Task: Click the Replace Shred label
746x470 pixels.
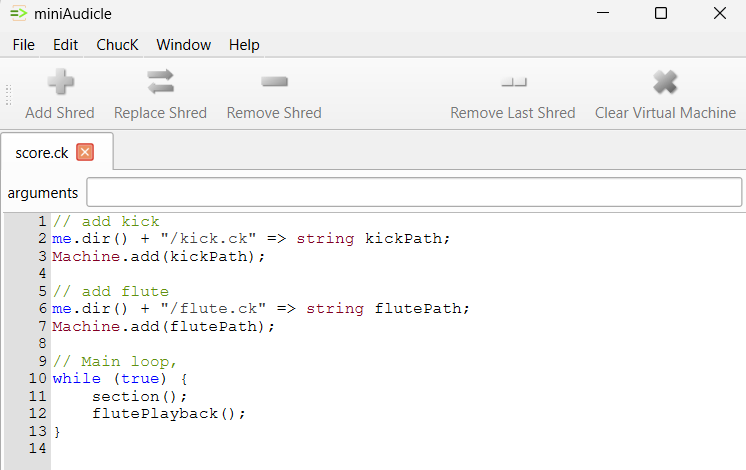Action: 160,113
